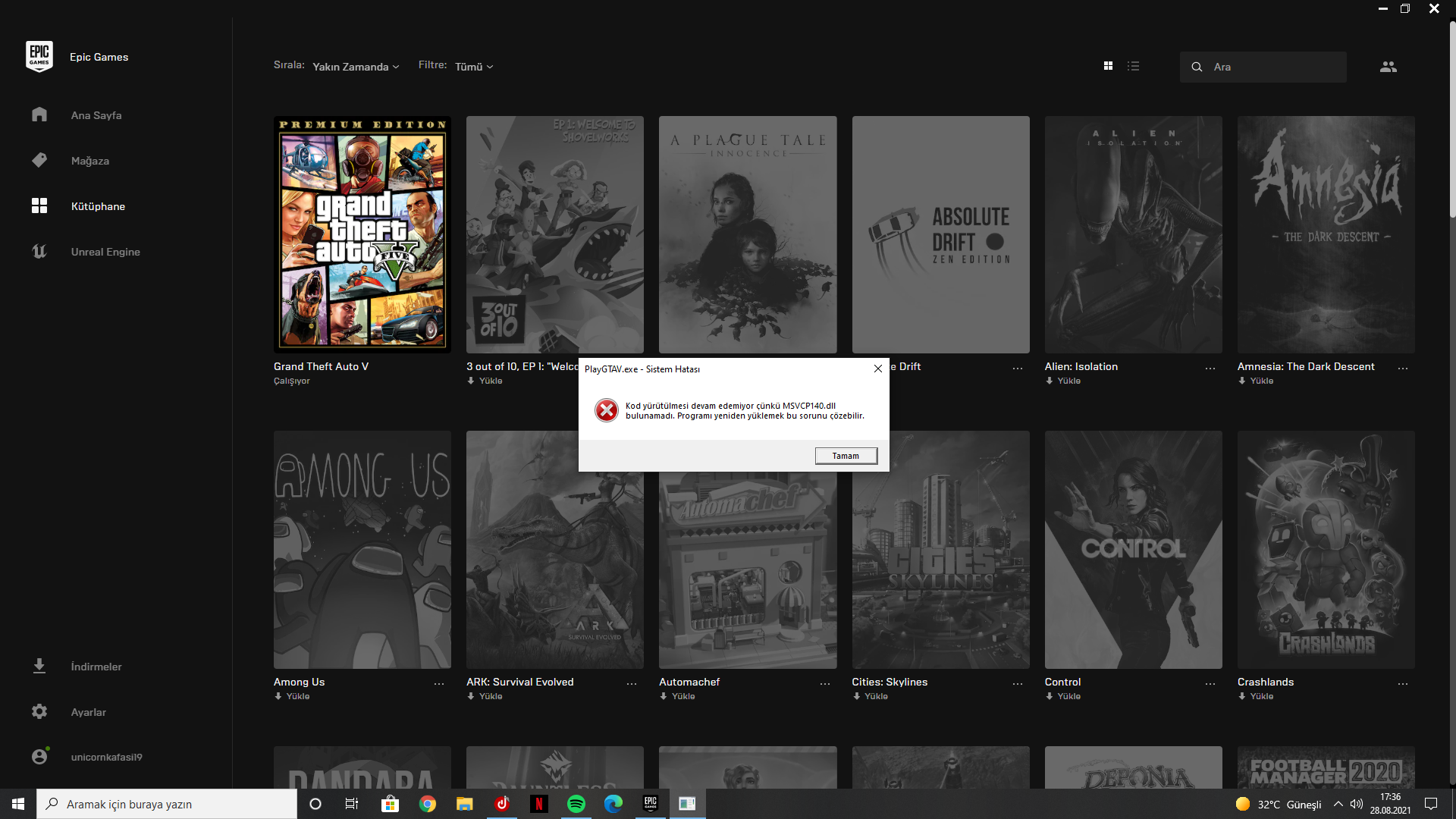Click Yükle under ARK: Survival Evolved
Screen dimensions: 1456x819
[485, 696]
